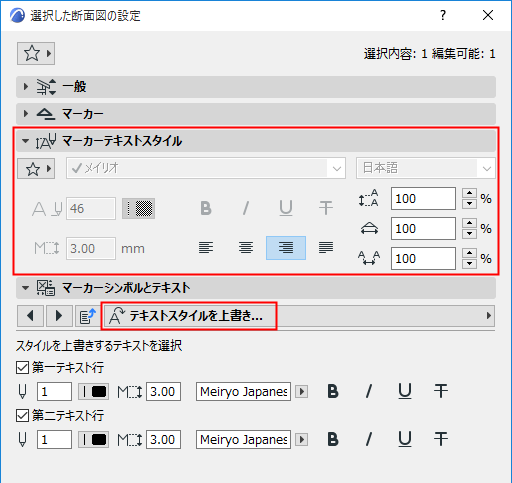
Task: Go to previous parameter page
Action: [30, 316]
